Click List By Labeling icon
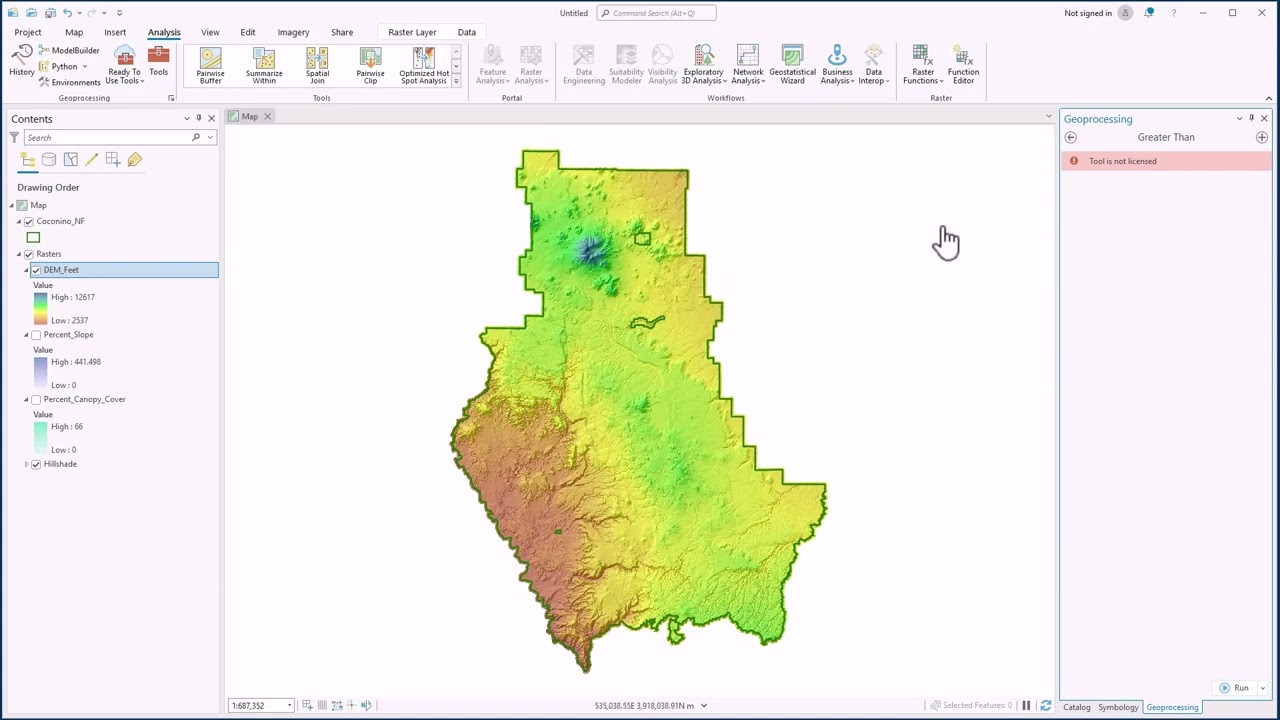1280x720 pixels. pos(134,160)
